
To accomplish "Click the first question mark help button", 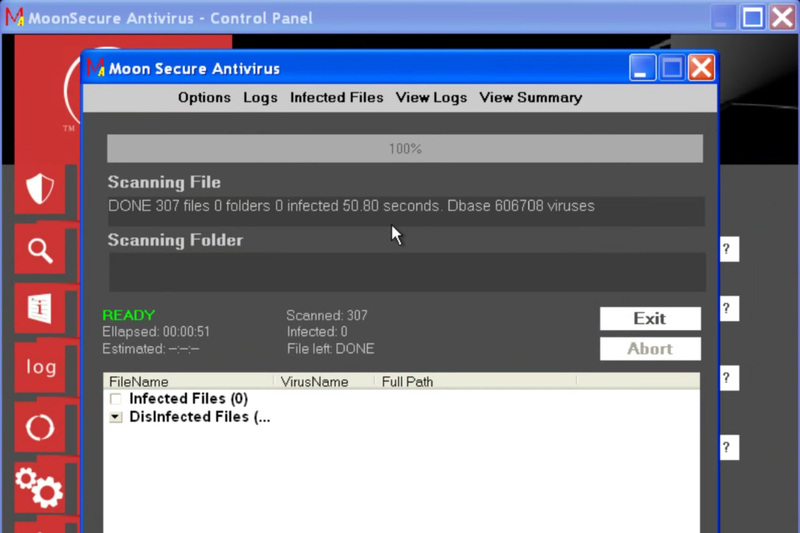I will coord(729,249).
